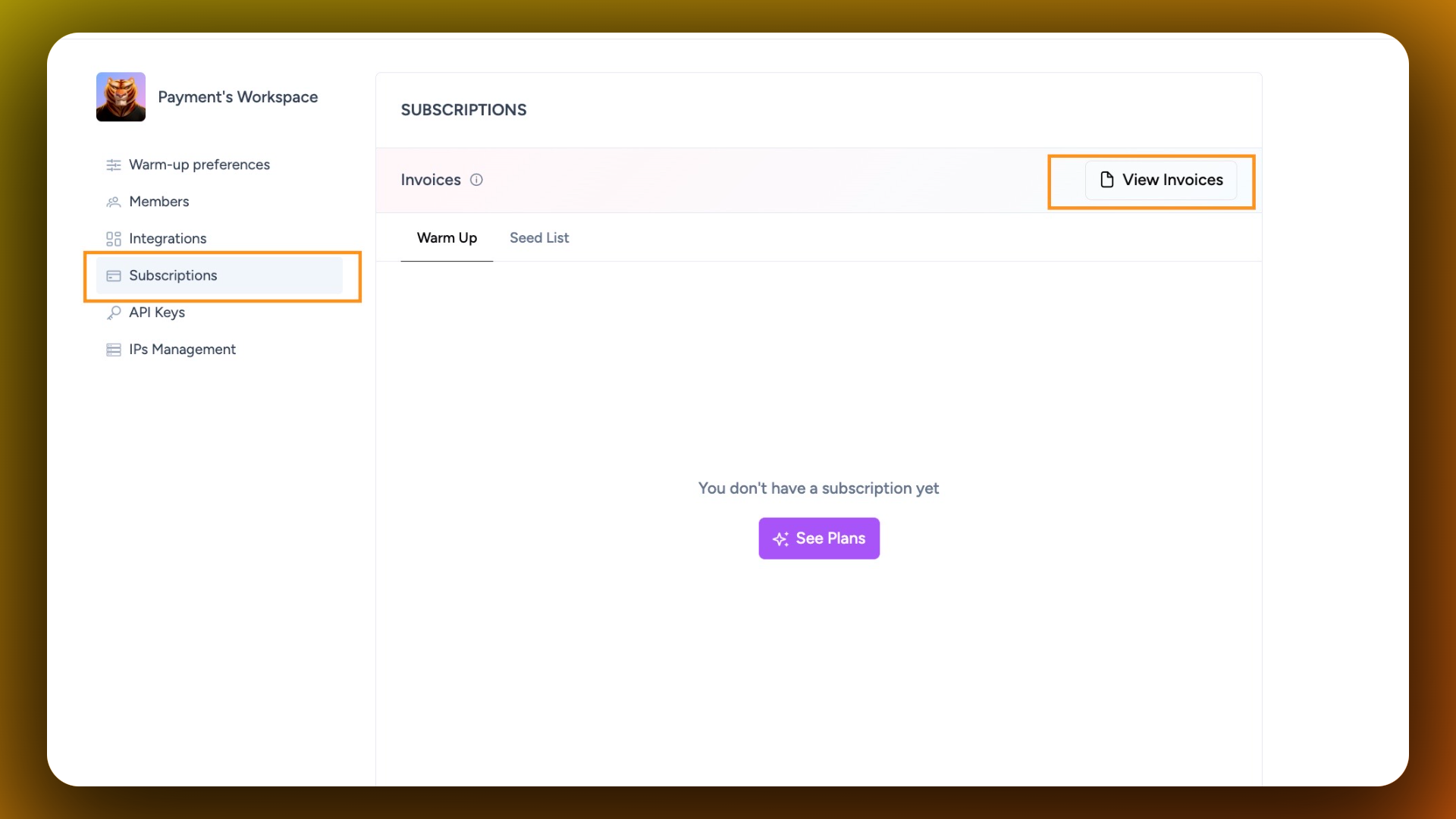This screenshot has width=1456, height=819.
Task: Click the Warm-up preferences sliders icon
Action: tap(114, 165)
